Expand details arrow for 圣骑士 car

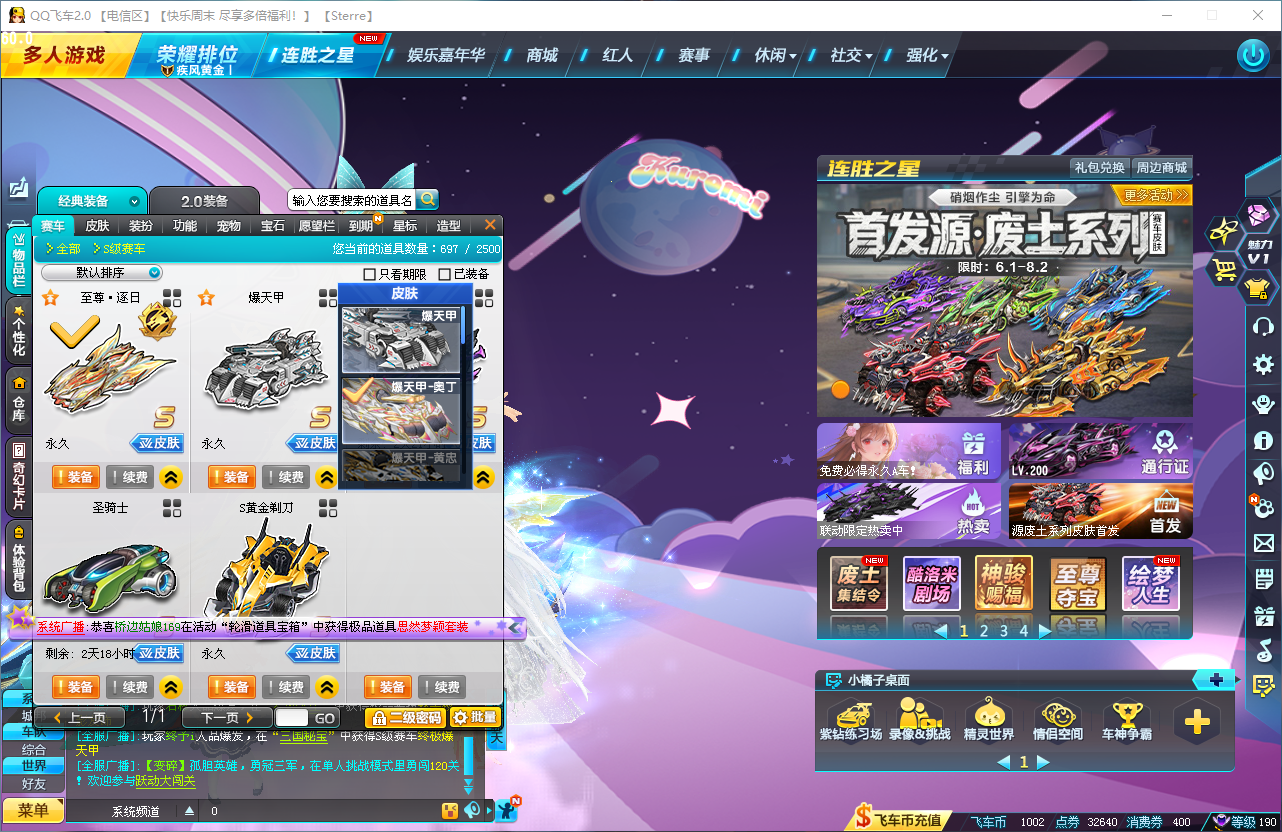pyautogui.click(x=170, y=688)
